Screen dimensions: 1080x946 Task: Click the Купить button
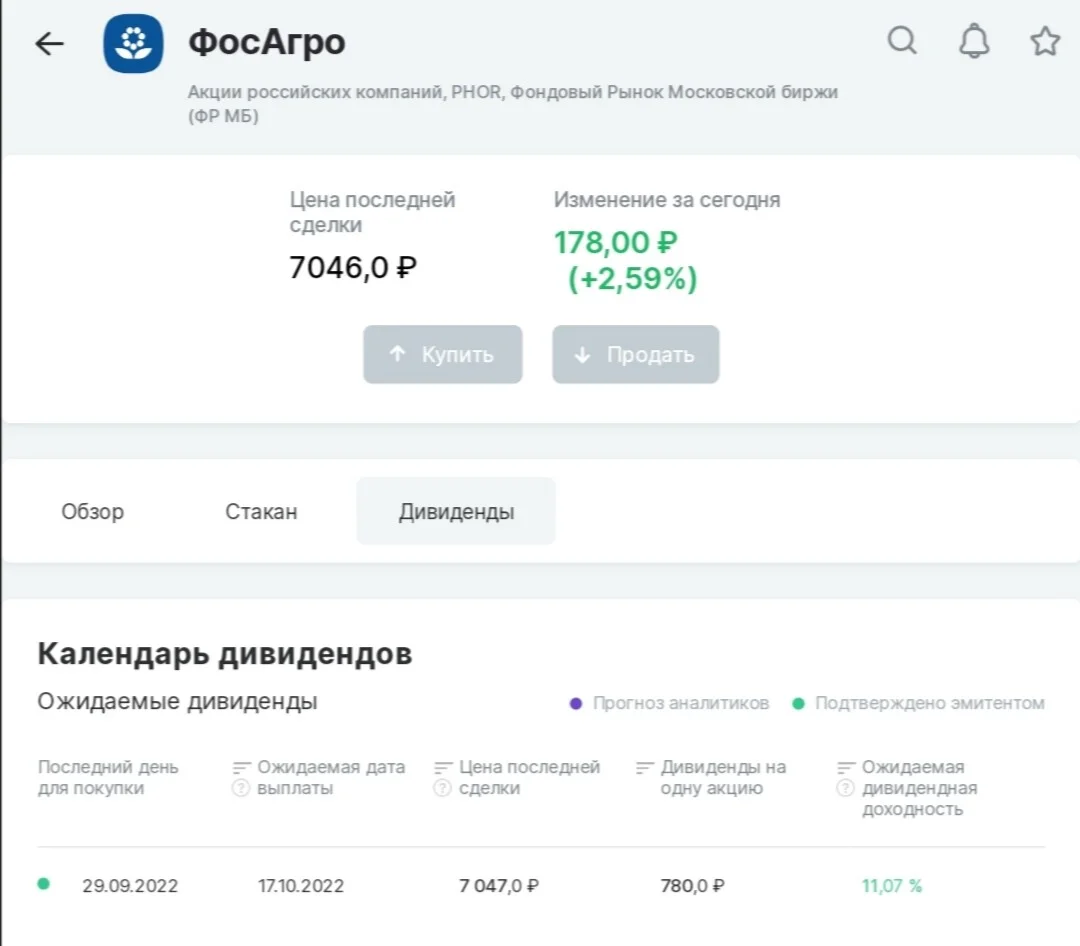click(x=442, y=354)
